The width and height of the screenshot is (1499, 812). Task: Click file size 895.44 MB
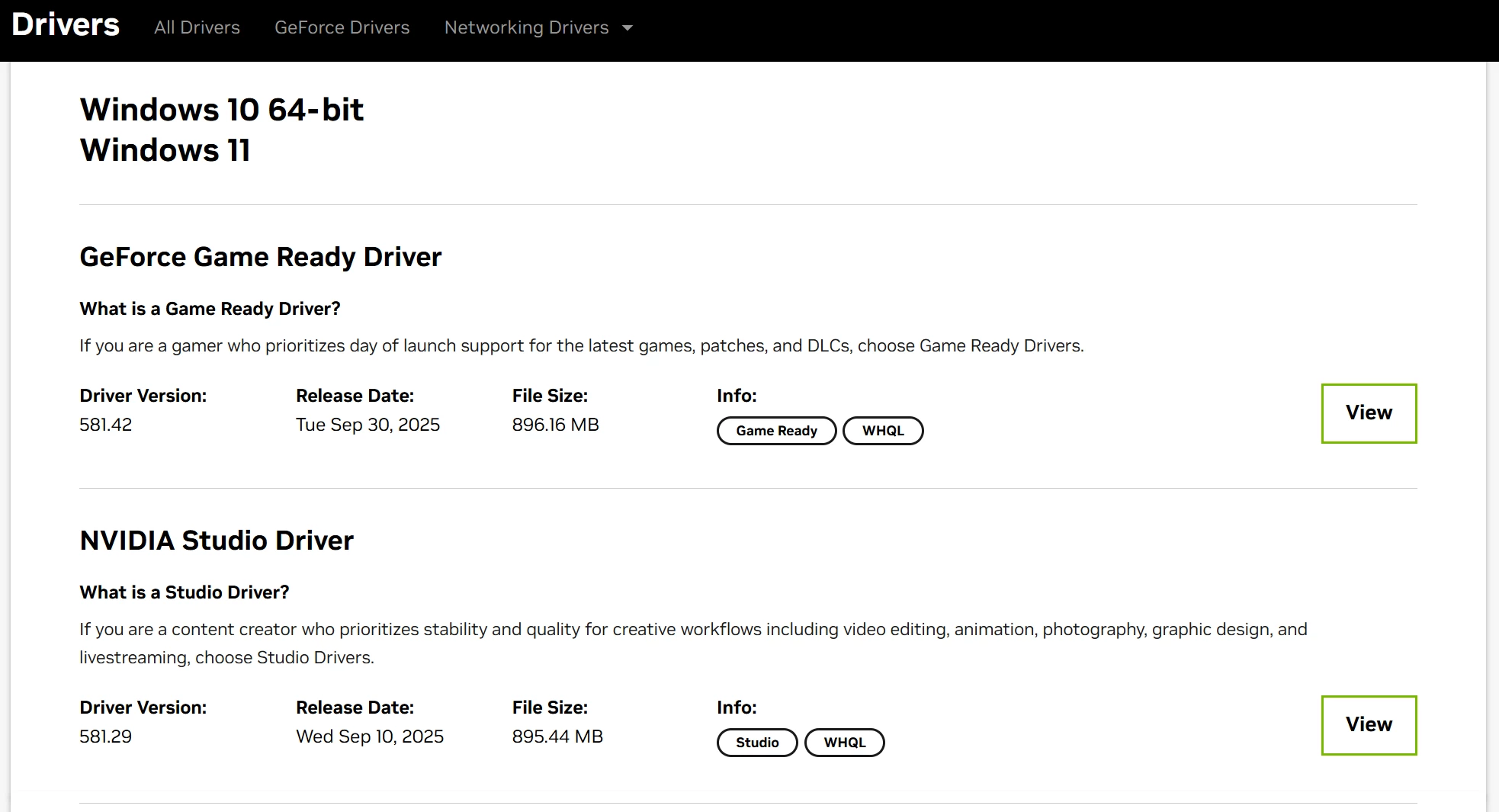point(557,737)
